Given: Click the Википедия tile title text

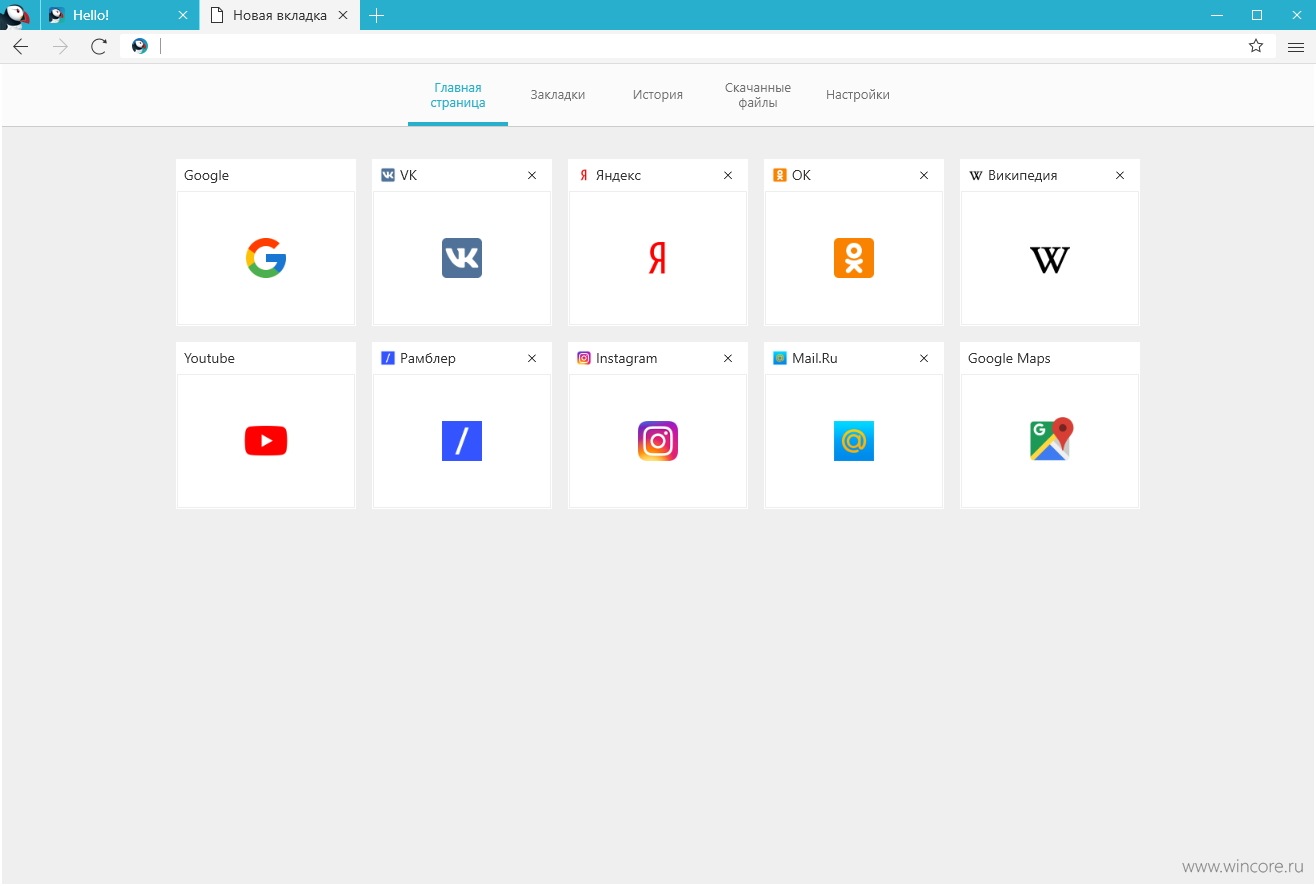Looking at the screenshot, I should click(x=1022, y=175).
